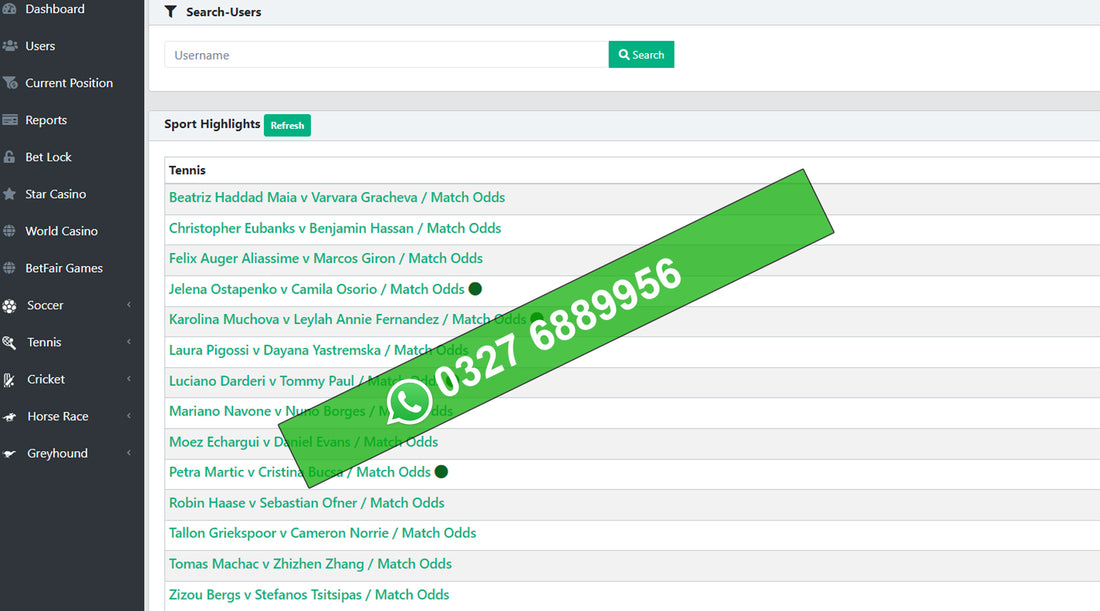The width and height of the screenshot is (1100, 611).
Task: Expand the Greyhound submenu arrow
Action: click(x=129, y=453)
